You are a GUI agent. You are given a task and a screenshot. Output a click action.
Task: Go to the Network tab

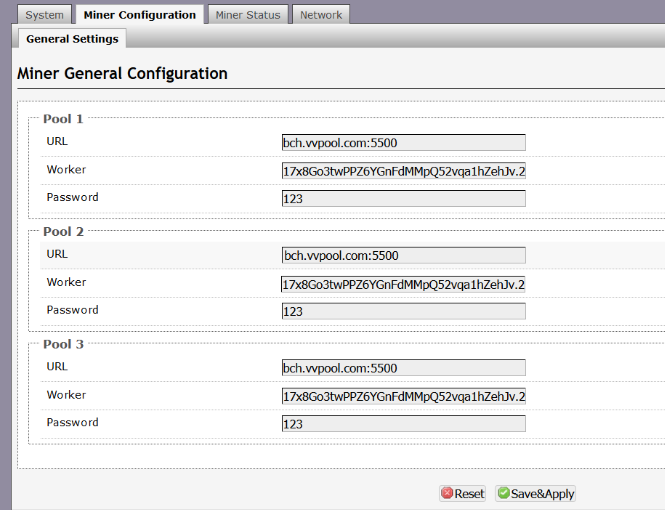coord(321,15)
